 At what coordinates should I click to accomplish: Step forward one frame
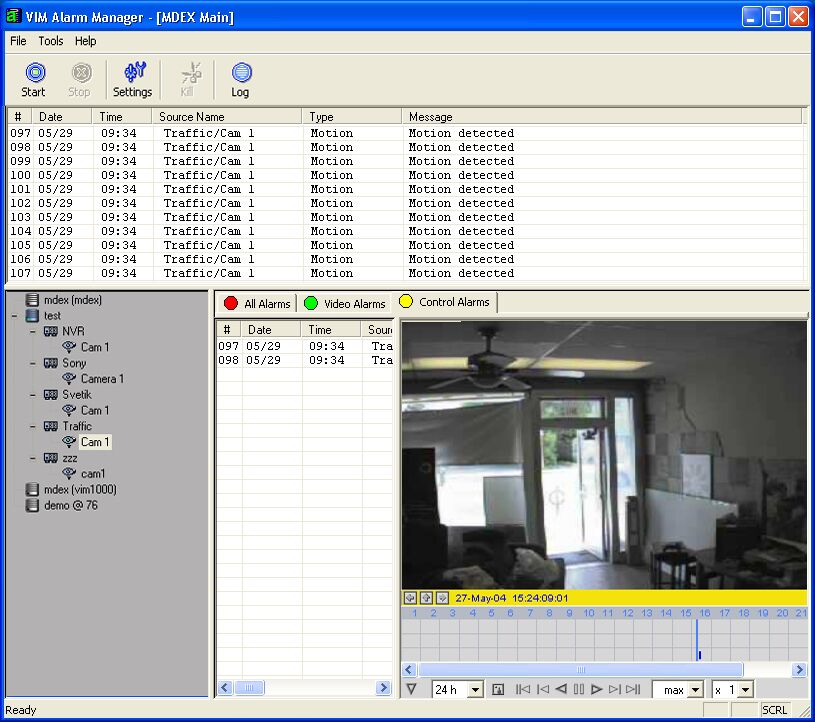click(614, 689)
